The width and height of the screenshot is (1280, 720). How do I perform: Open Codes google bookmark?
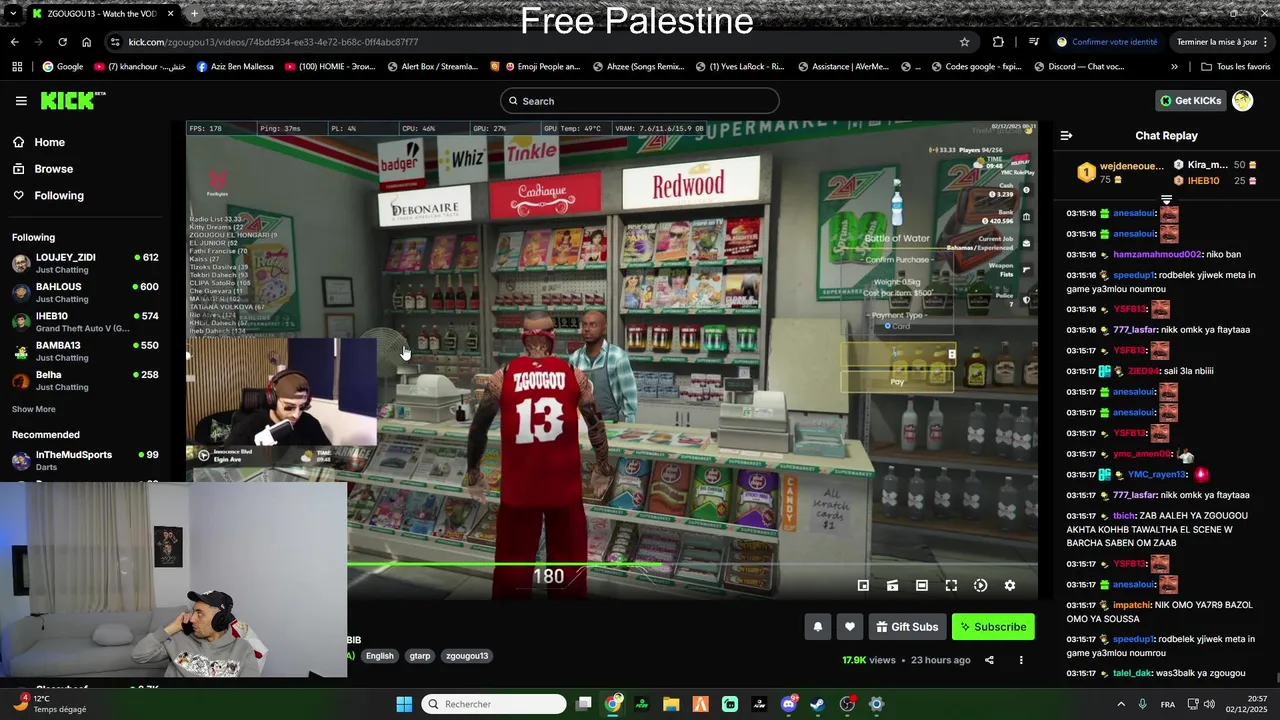coord(976,67)
